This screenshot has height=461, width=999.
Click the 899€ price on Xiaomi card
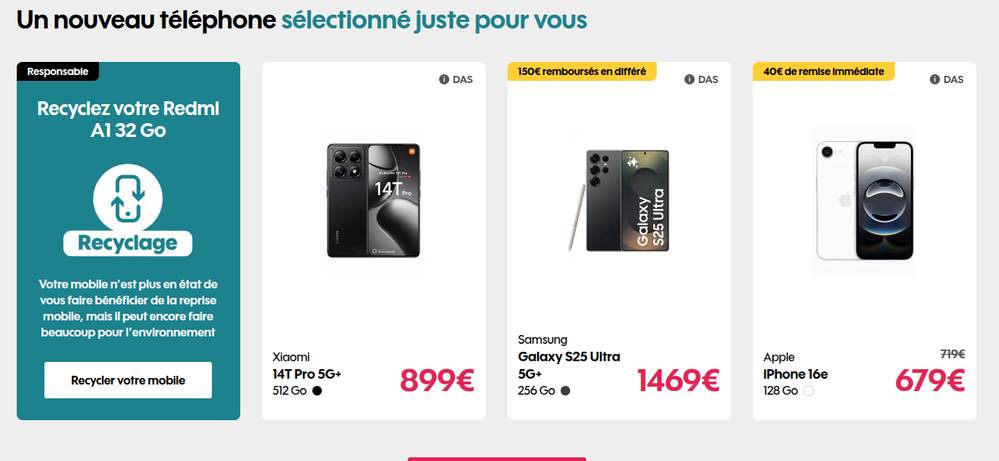click(x=437, y=380)
